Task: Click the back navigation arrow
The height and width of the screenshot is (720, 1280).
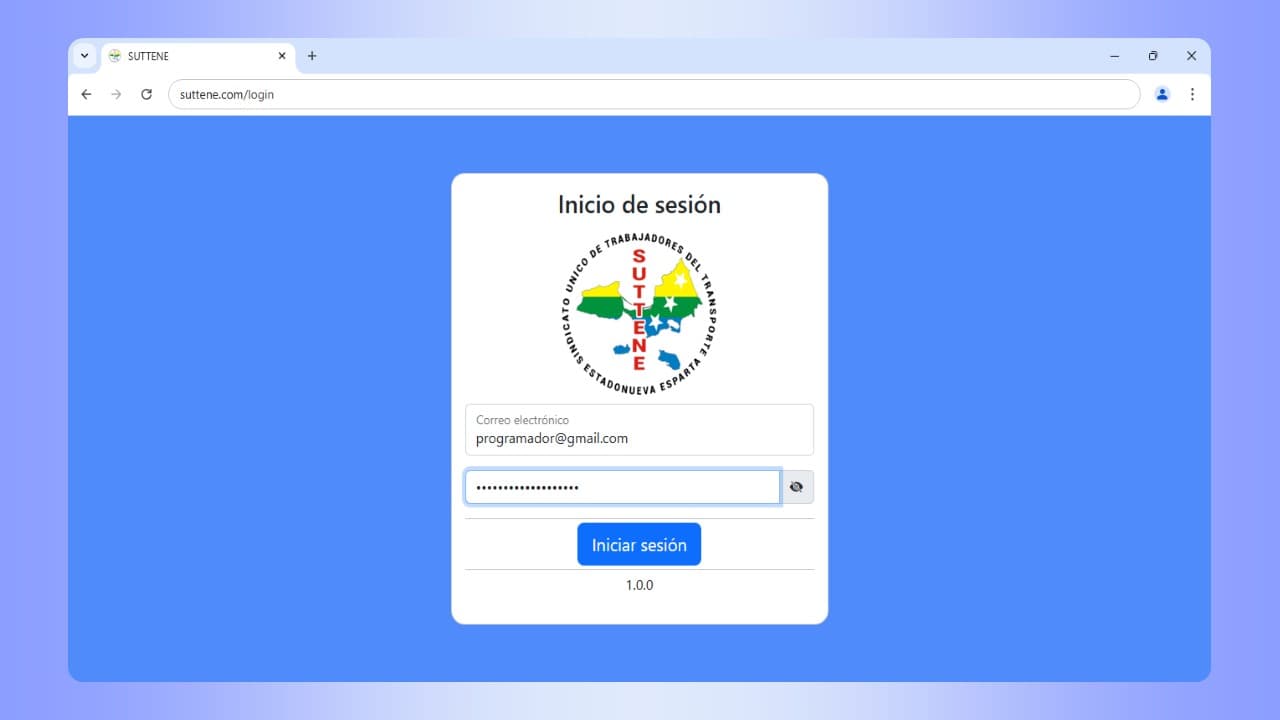Action: point(86,94)
